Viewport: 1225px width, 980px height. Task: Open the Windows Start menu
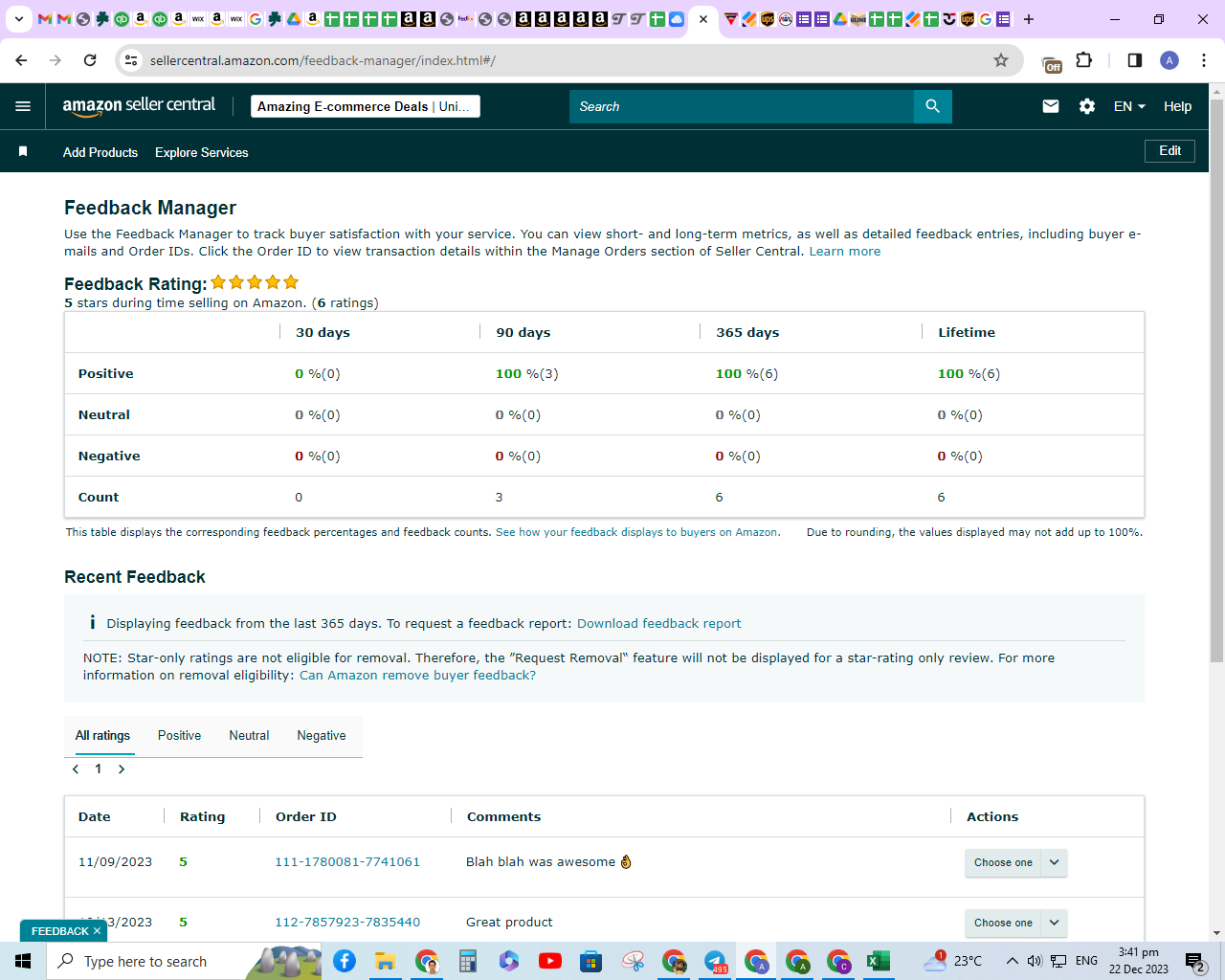point(23,961)
